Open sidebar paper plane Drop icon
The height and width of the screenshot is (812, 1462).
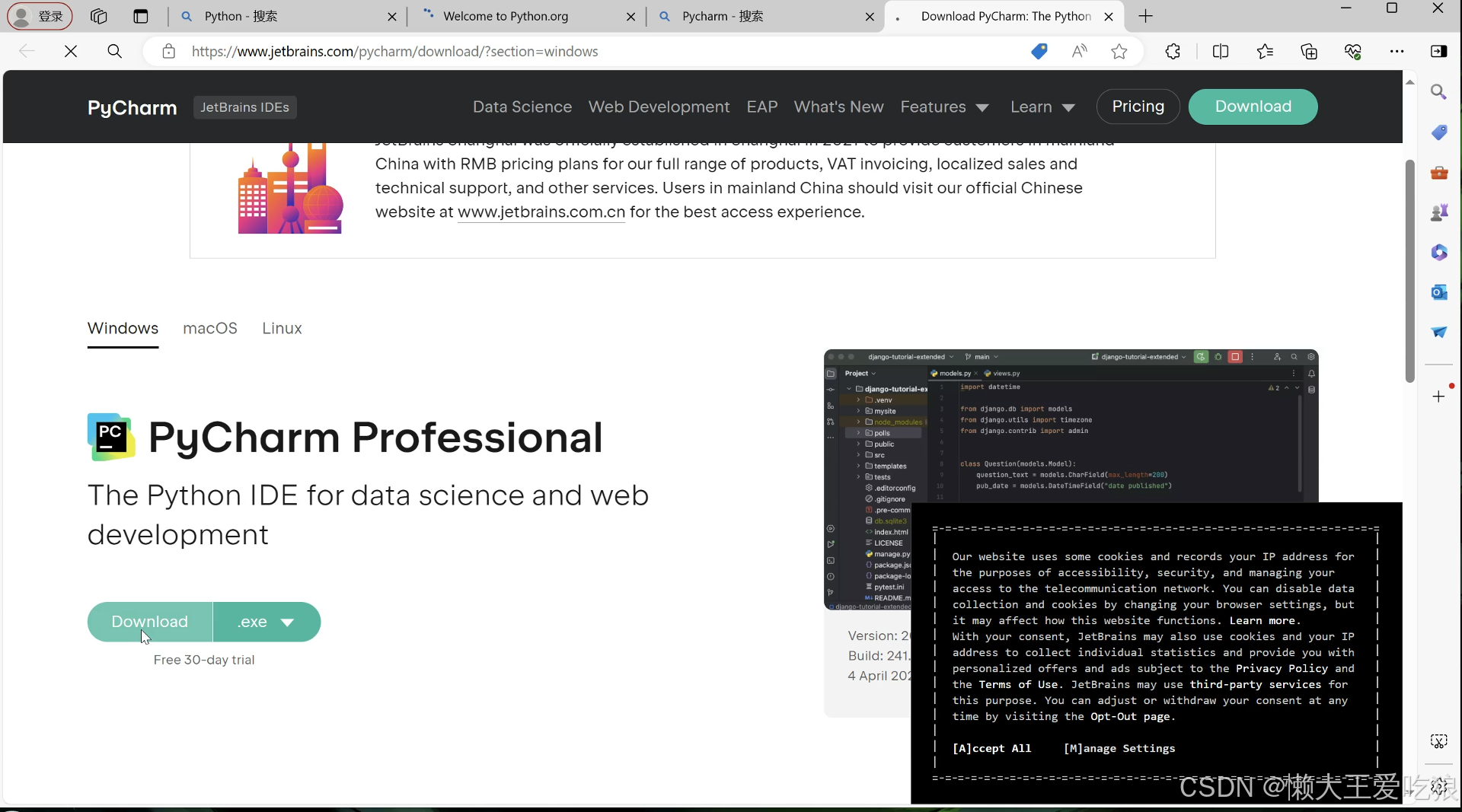[x=1439, y=332]
